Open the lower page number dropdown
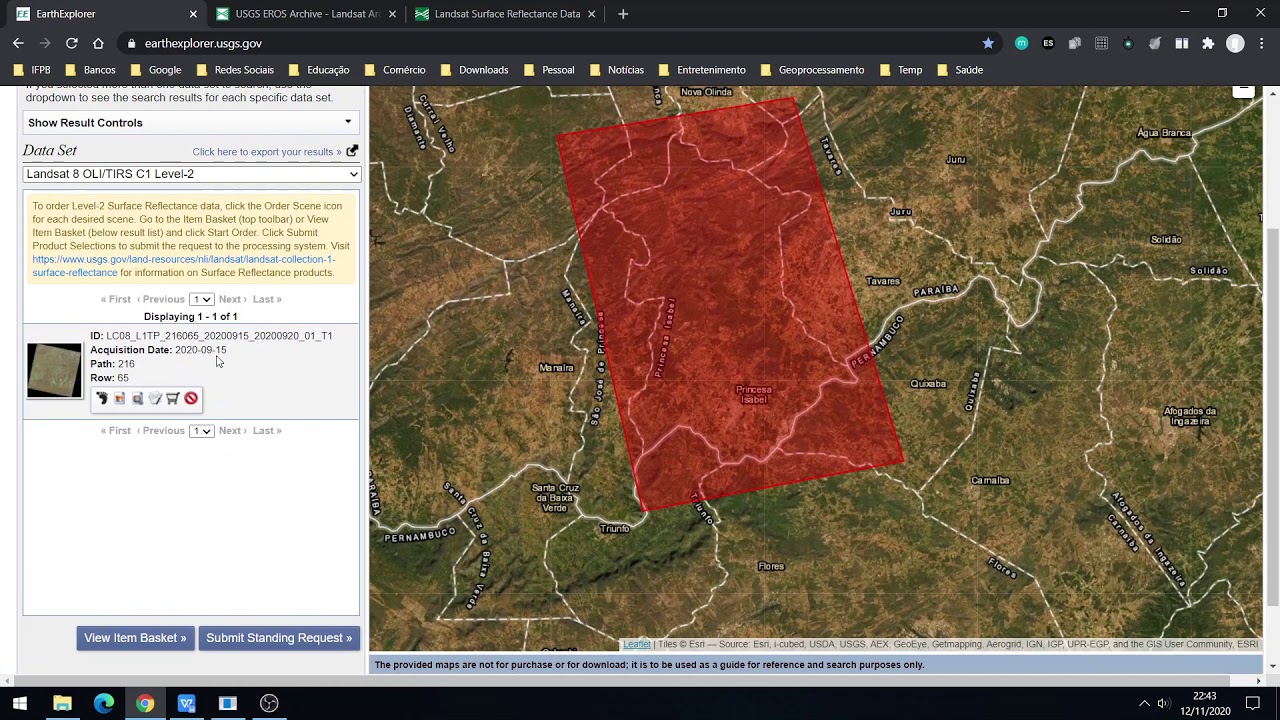1280x720 pixels. point(201,431)
